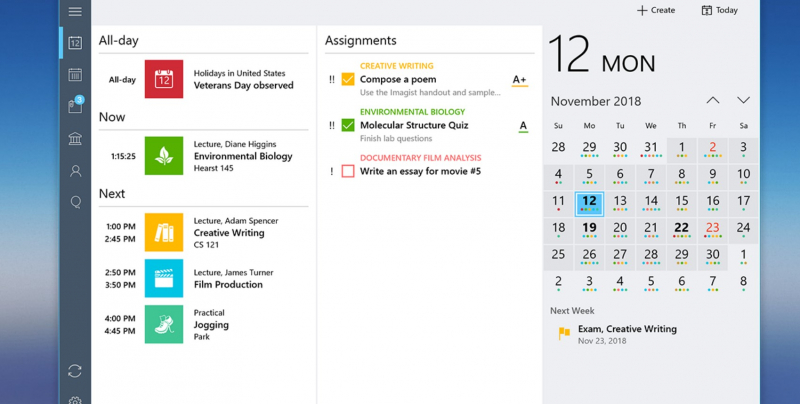
Task: Click the search icon in sidebar
Action: 75,202
